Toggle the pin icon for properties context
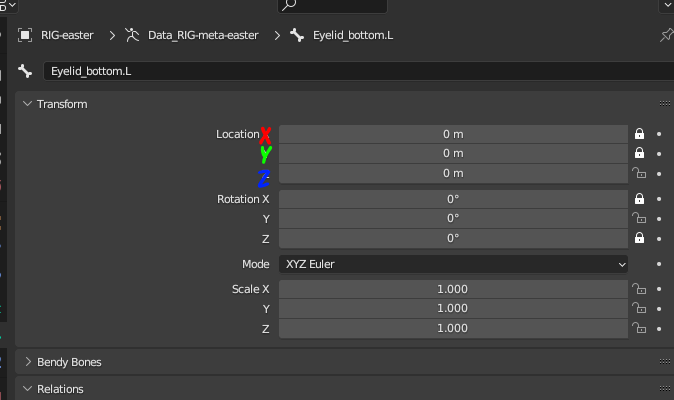Viewport: 674px width, 400px height. (666, 35)
